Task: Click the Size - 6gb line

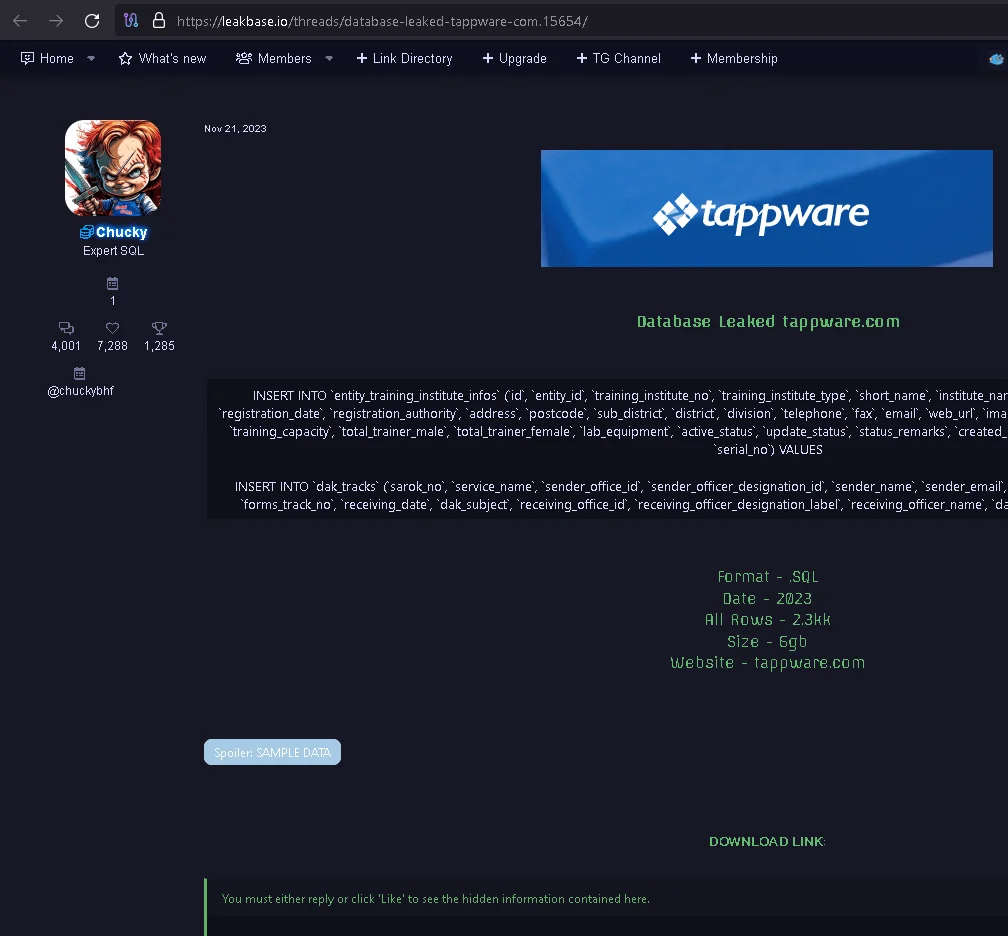Action: coord(767,642)
